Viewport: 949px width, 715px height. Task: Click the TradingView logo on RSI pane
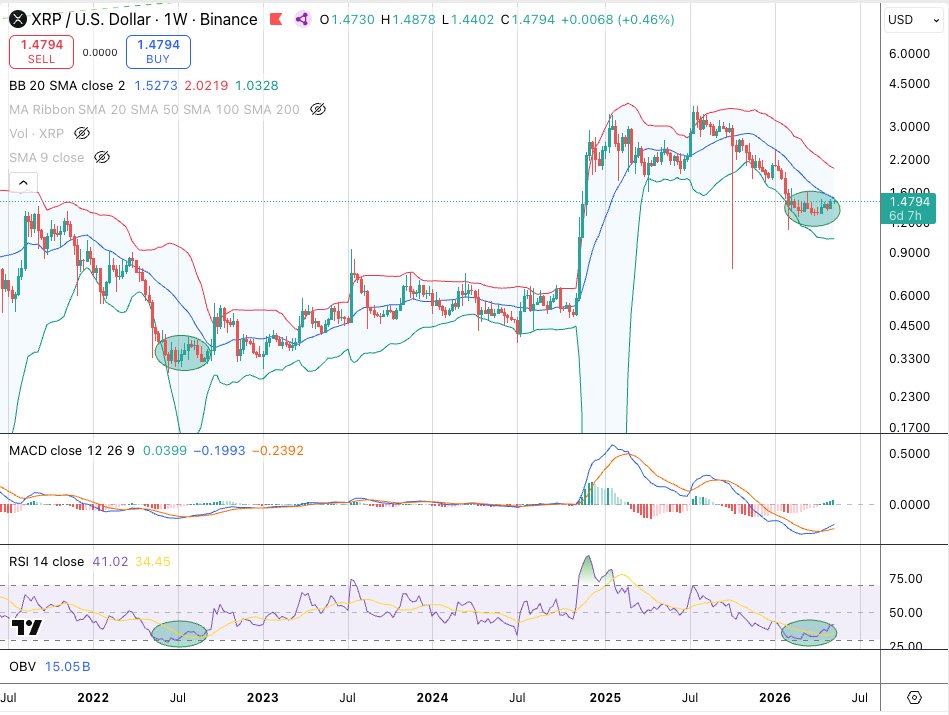click(27, 627)
